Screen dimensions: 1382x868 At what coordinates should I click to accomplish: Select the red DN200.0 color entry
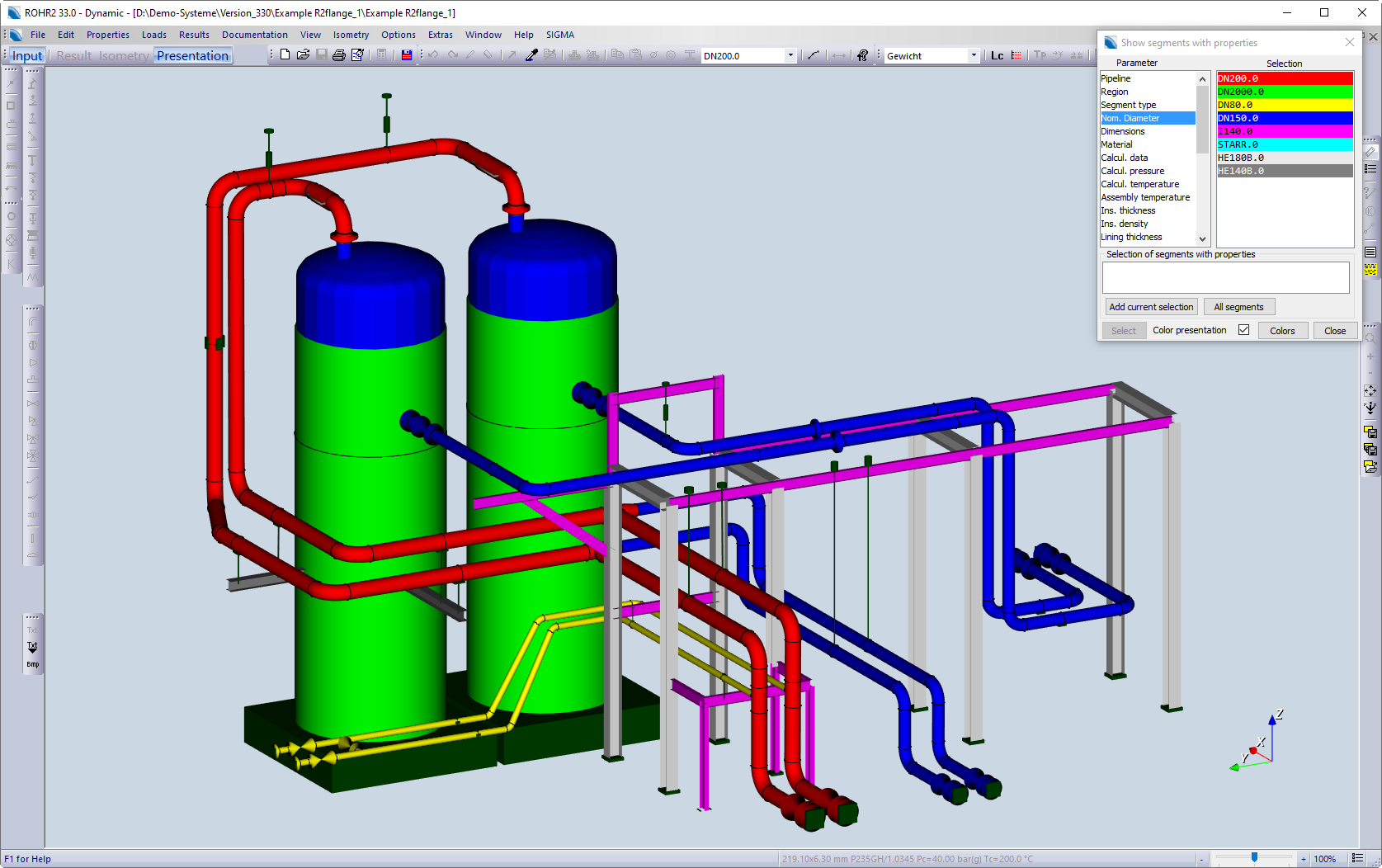click(1284, 78)
